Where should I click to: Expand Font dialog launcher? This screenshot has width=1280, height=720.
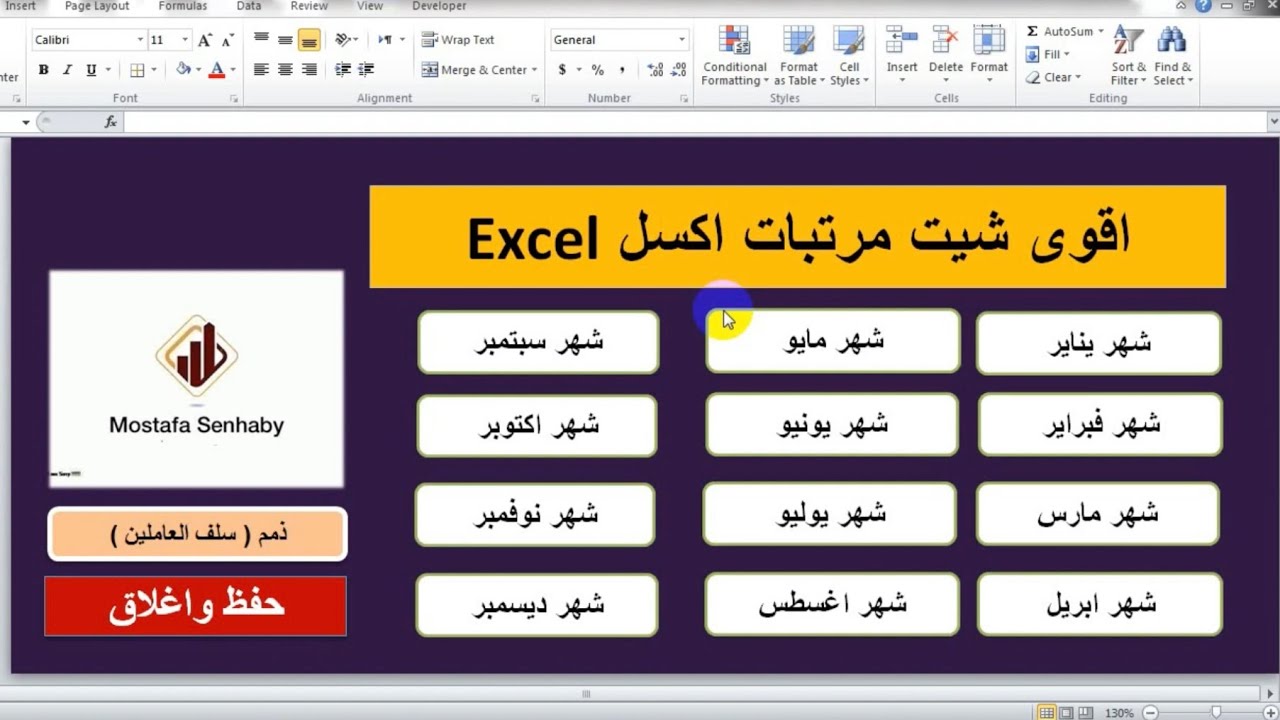[234, 99]
